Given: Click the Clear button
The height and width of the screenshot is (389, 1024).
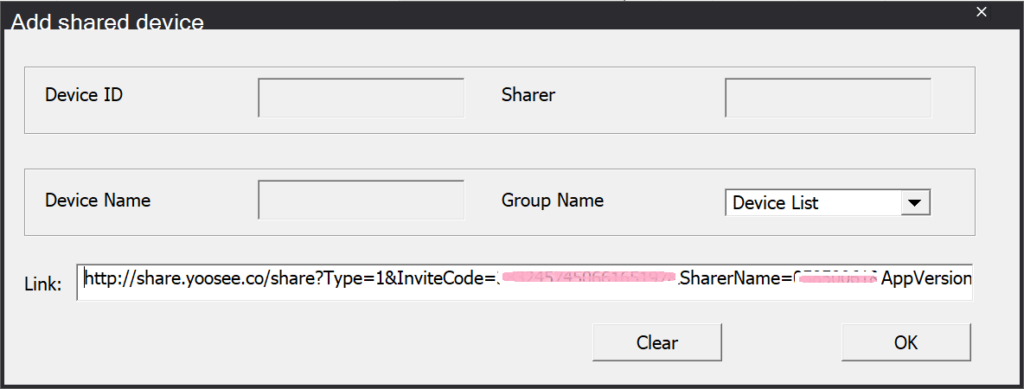Looking at the screenshot, I should point(657,343).
